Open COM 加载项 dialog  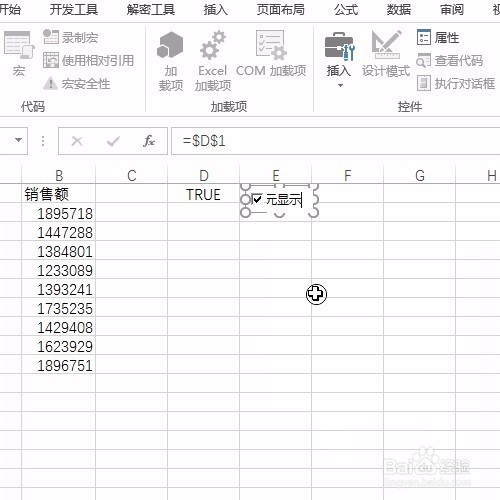point(271,54)
